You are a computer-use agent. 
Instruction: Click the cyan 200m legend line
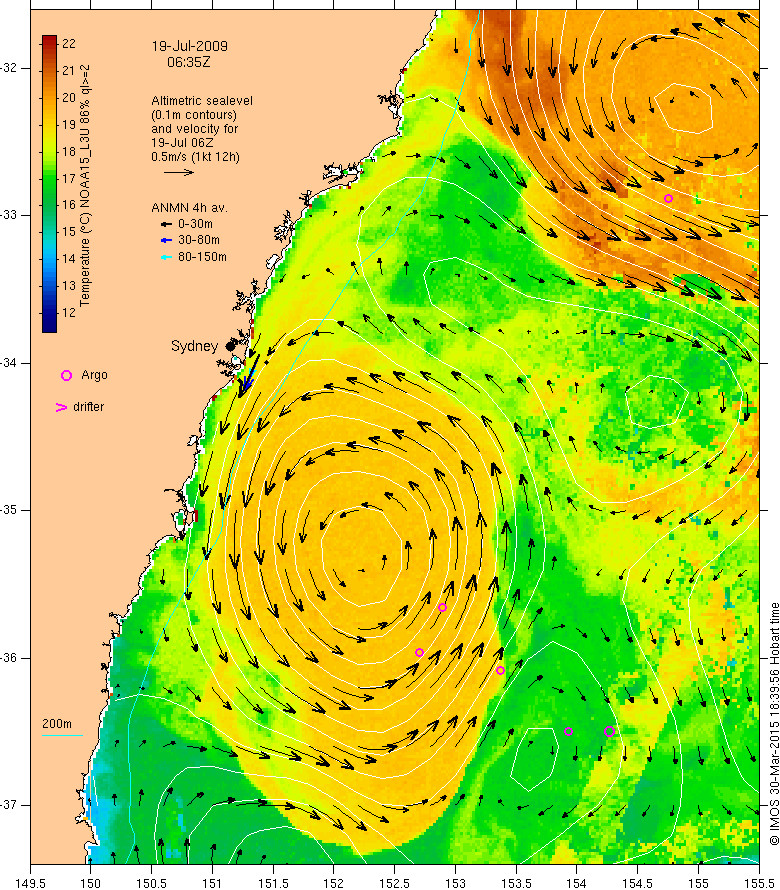[62, 736]
